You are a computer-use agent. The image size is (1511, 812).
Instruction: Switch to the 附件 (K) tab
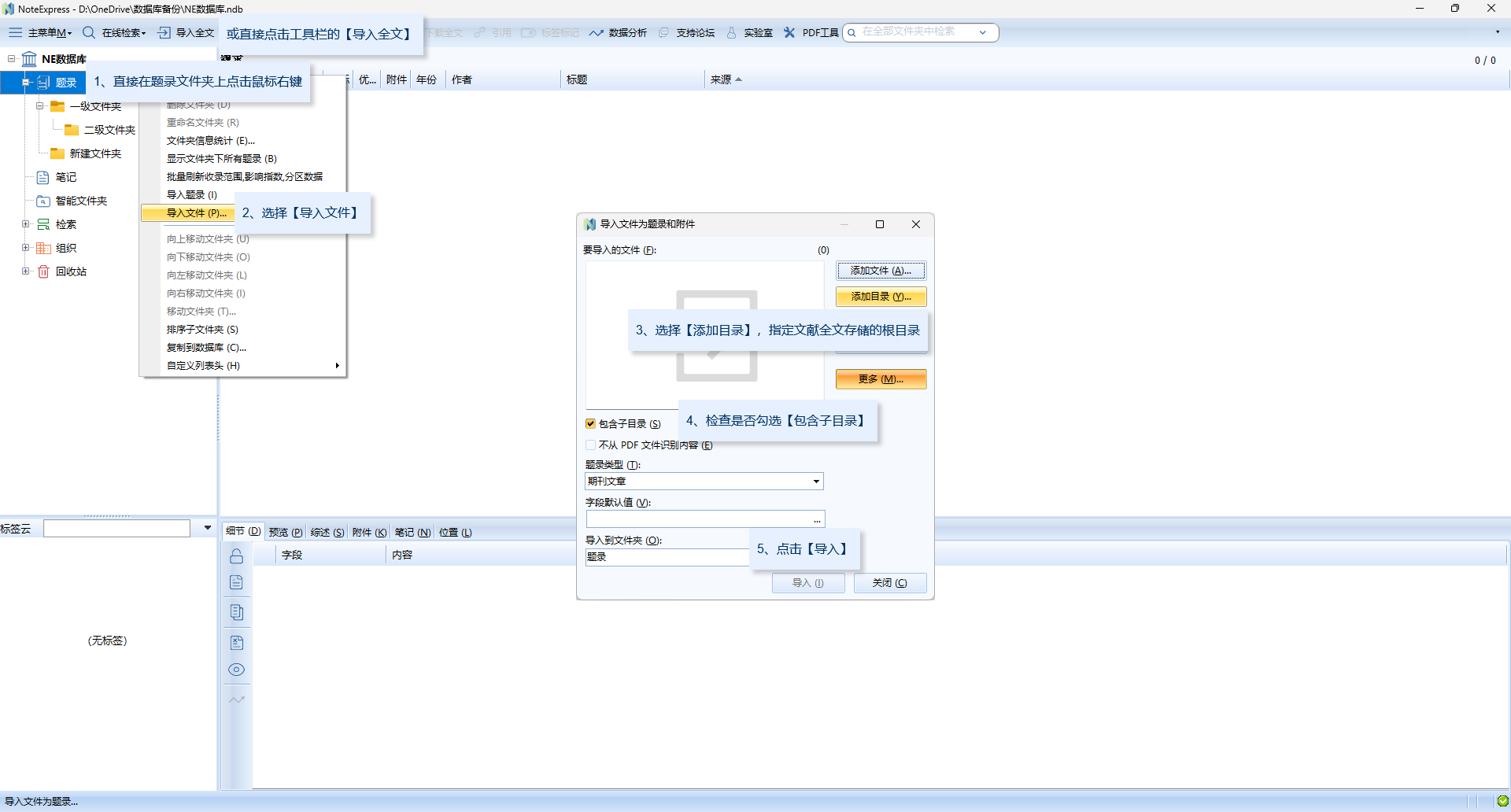(x=369, y=533)
